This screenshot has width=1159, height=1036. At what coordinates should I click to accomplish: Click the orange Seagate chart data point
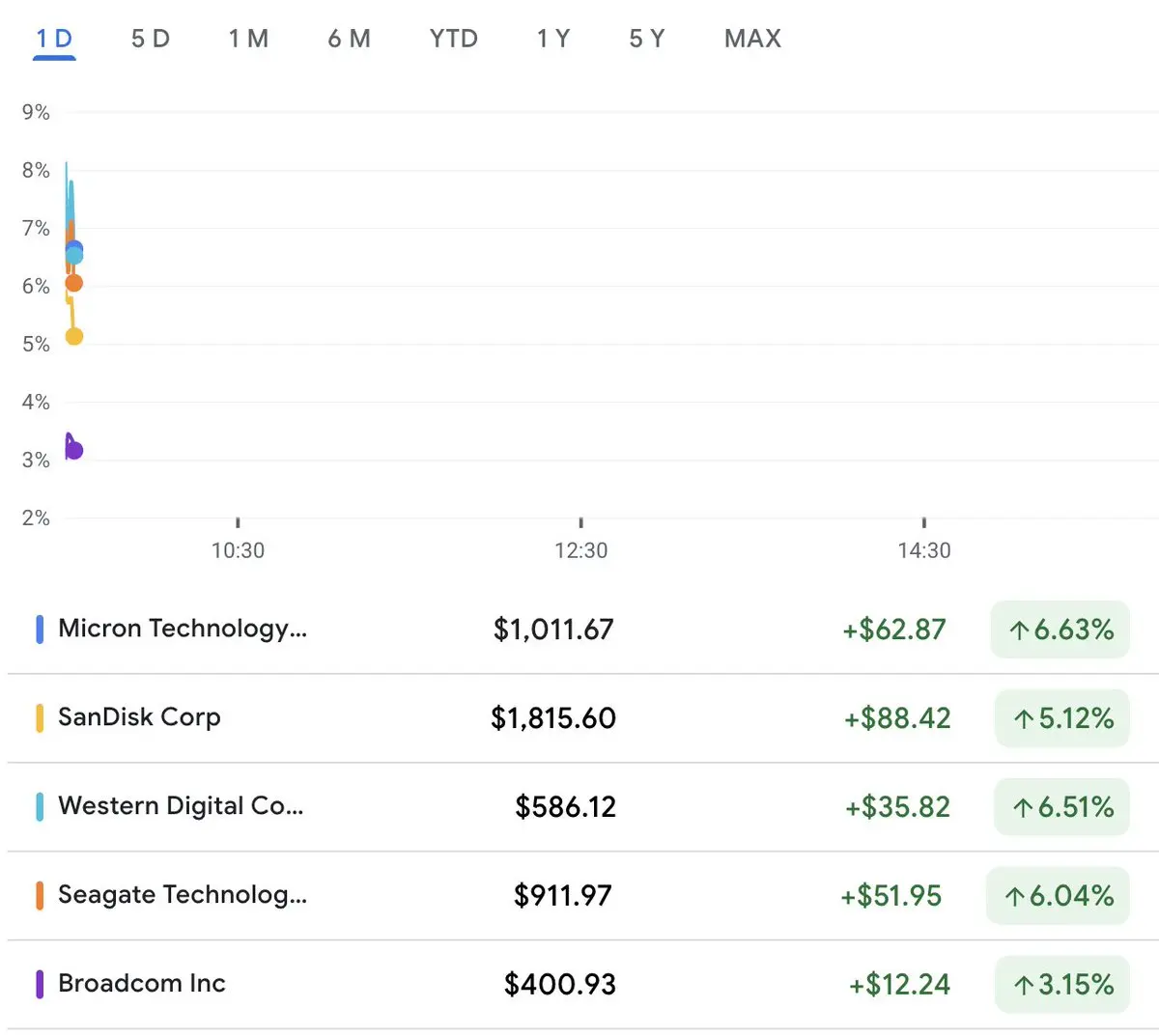point(73,283)
